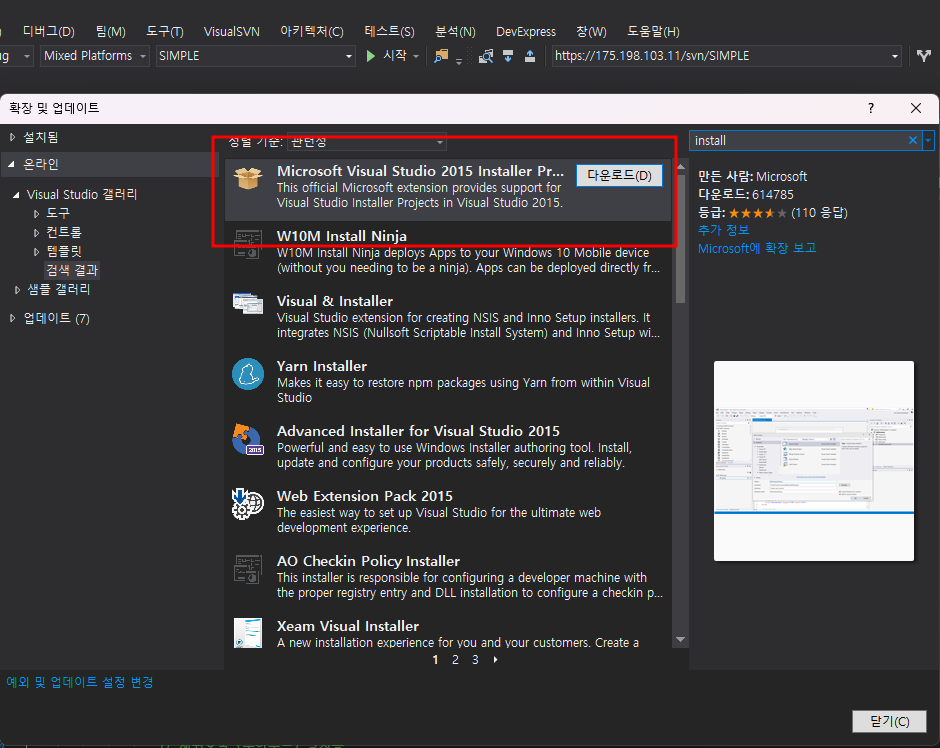Open the 분석(N) menu
Screen dimensions: 940x748
[455, 31]
